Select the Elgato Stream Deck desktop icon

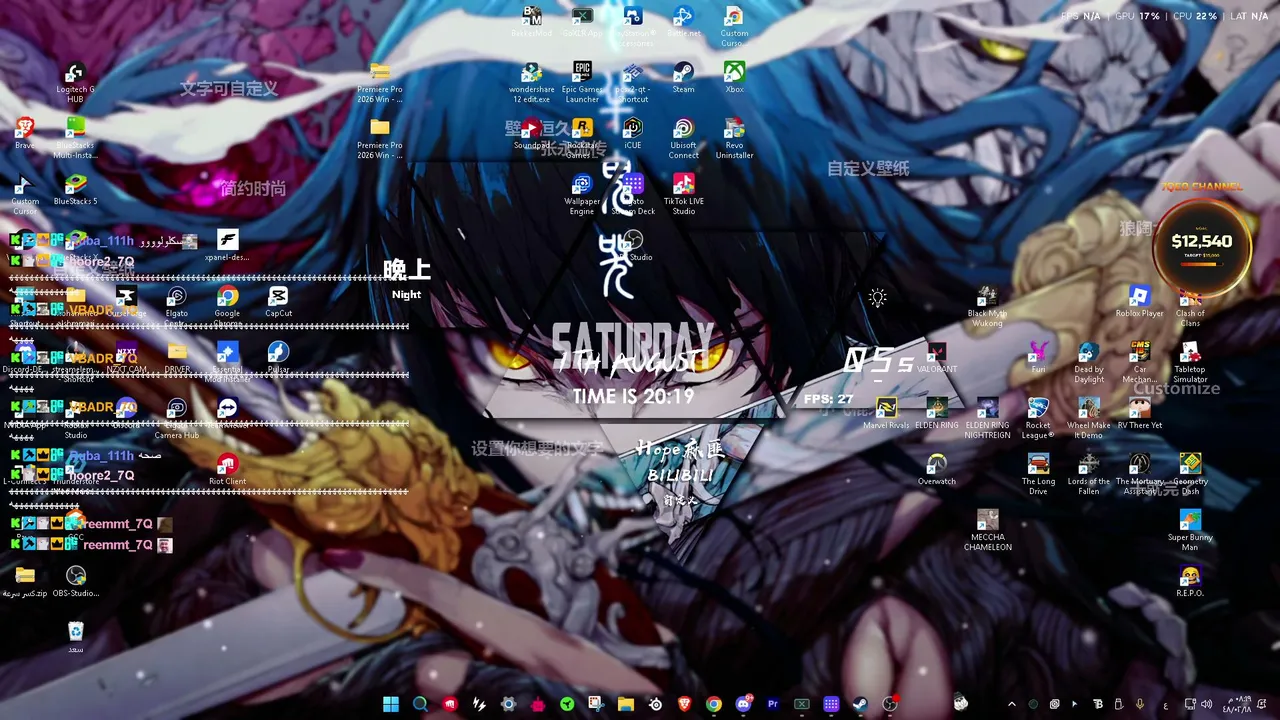pos(633,195)
